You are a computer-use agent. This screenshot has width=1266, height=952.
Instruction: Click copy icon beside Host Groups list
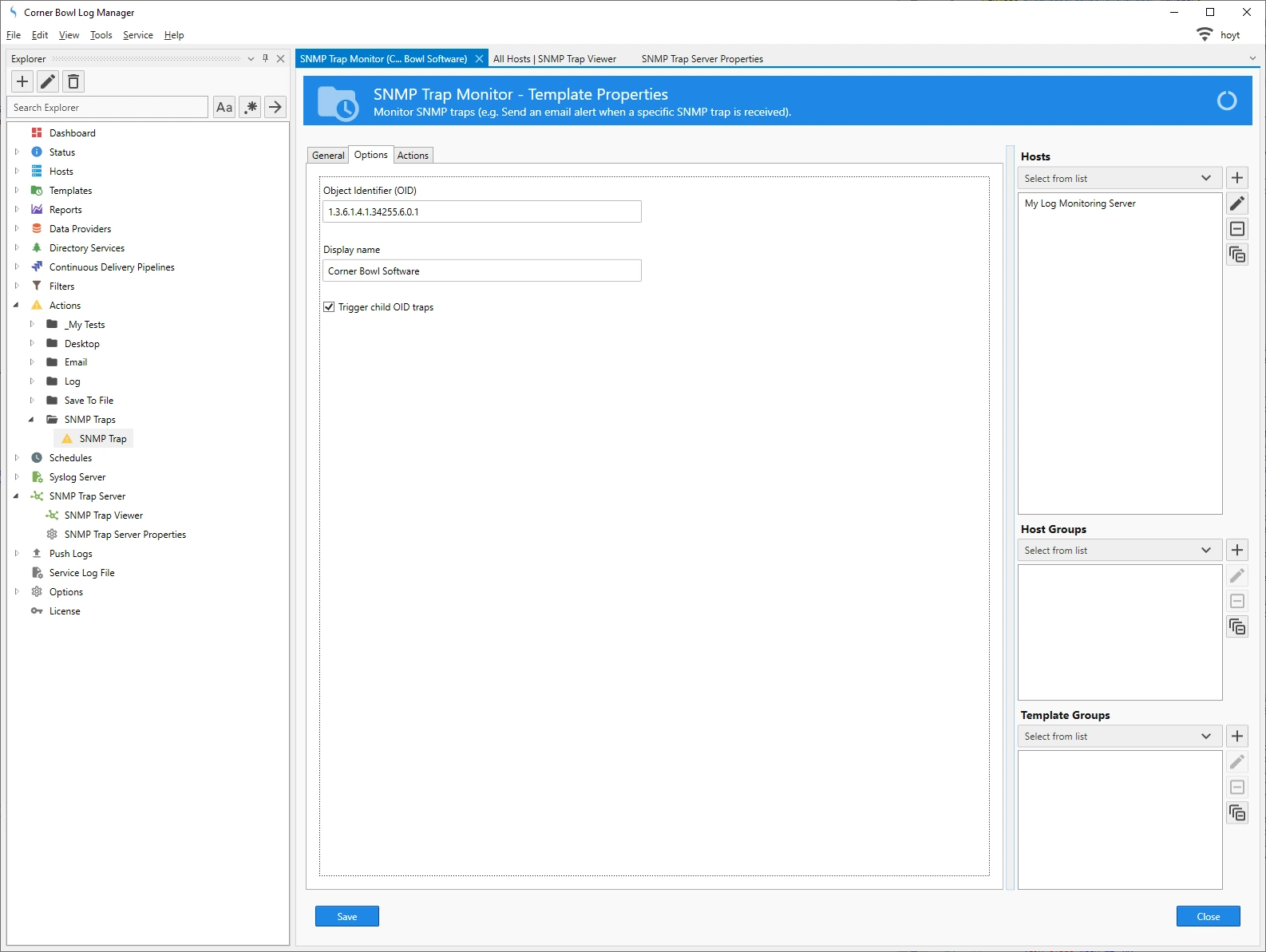click(x=1237, y=626)
